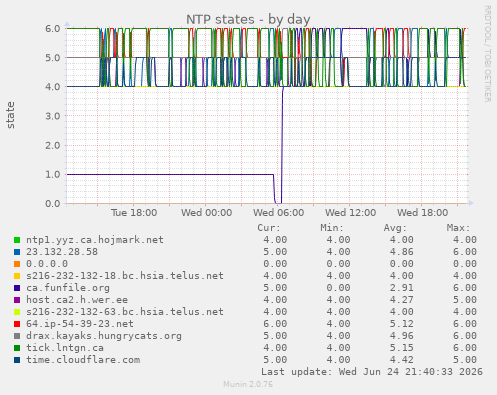Click 64.ip-54-39-23.net current value 6.00
The image size is (497, 395).
point(275,324)
